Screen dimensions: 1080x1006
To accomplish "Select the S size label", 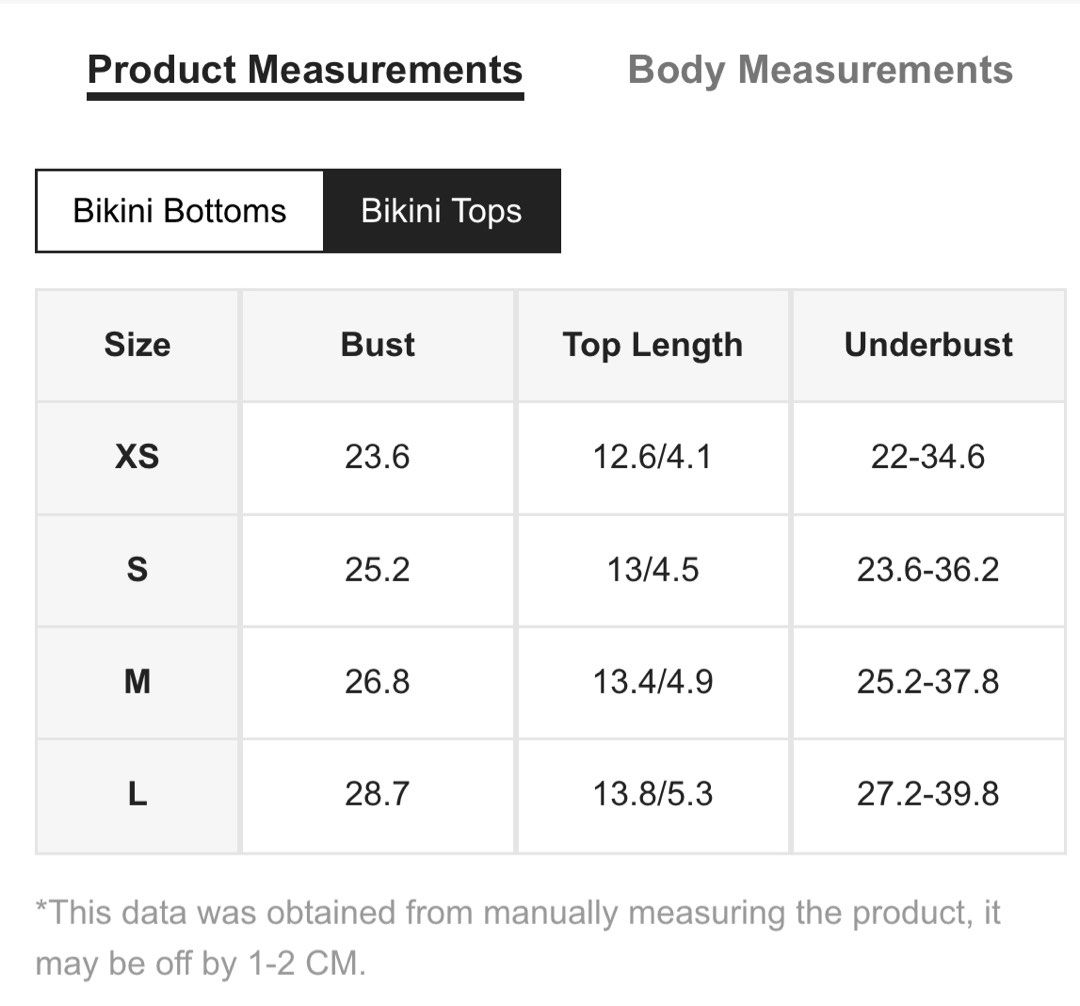I will point(137,570).
